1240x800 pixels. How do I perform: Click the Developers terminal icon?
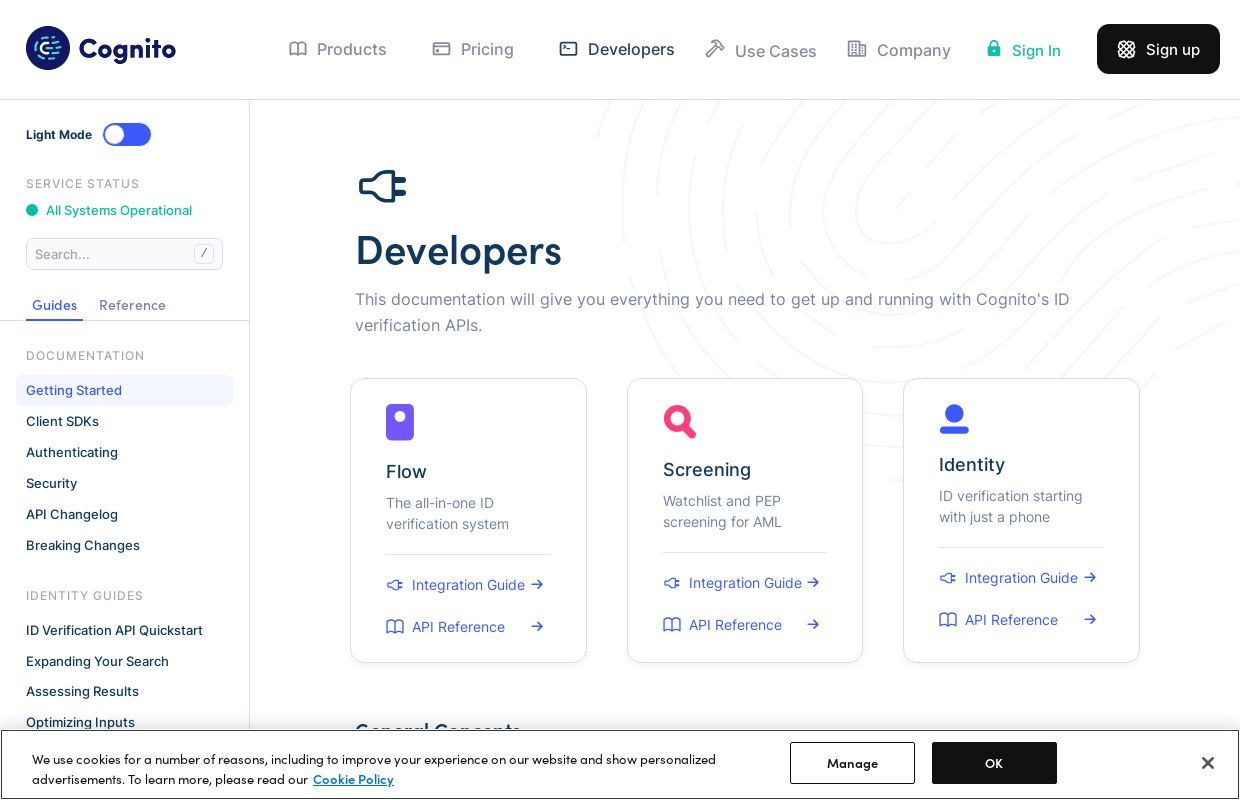point(568,48)
